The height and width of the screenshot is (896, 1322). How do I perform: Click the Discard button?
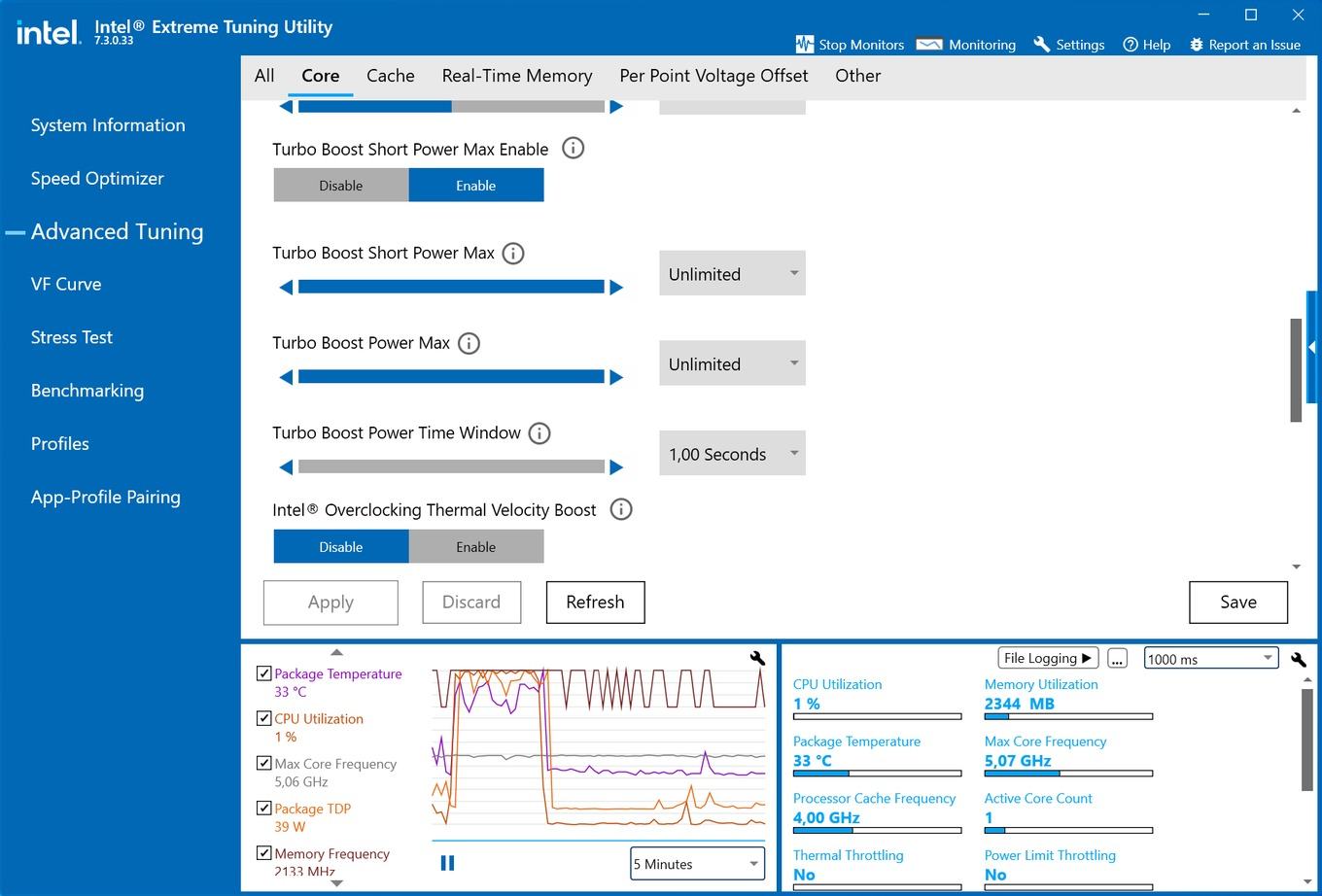471,603
